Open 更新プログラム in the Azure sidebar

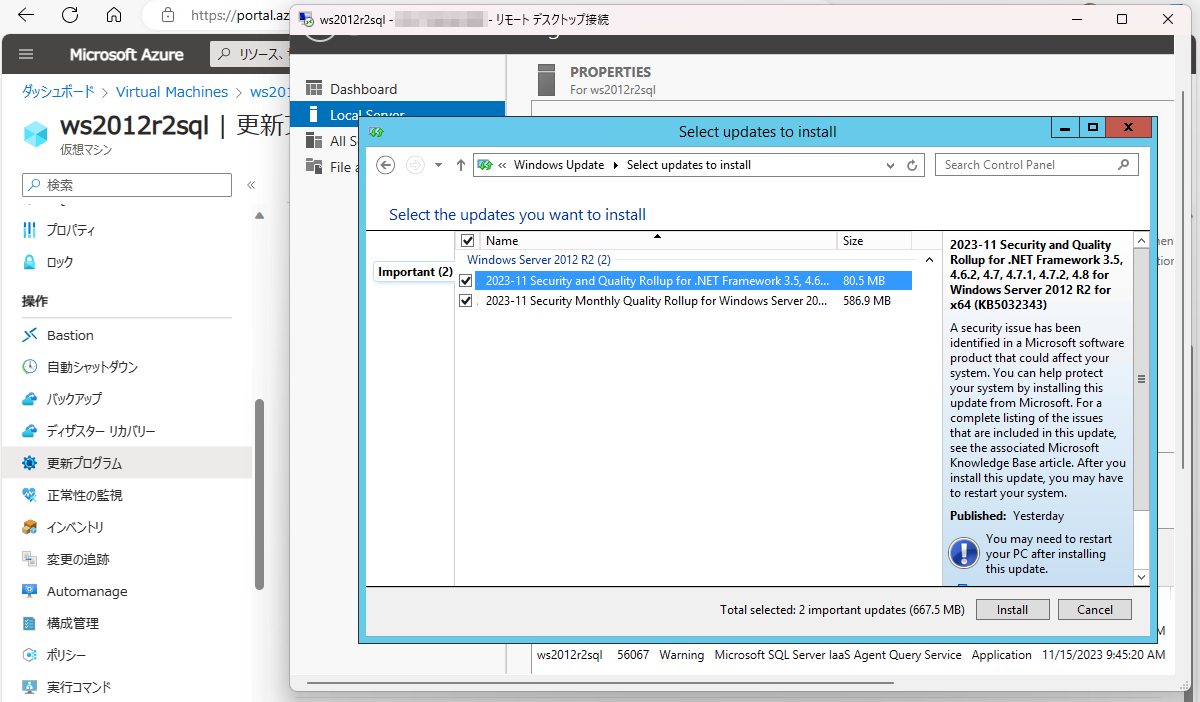point(78,462)
